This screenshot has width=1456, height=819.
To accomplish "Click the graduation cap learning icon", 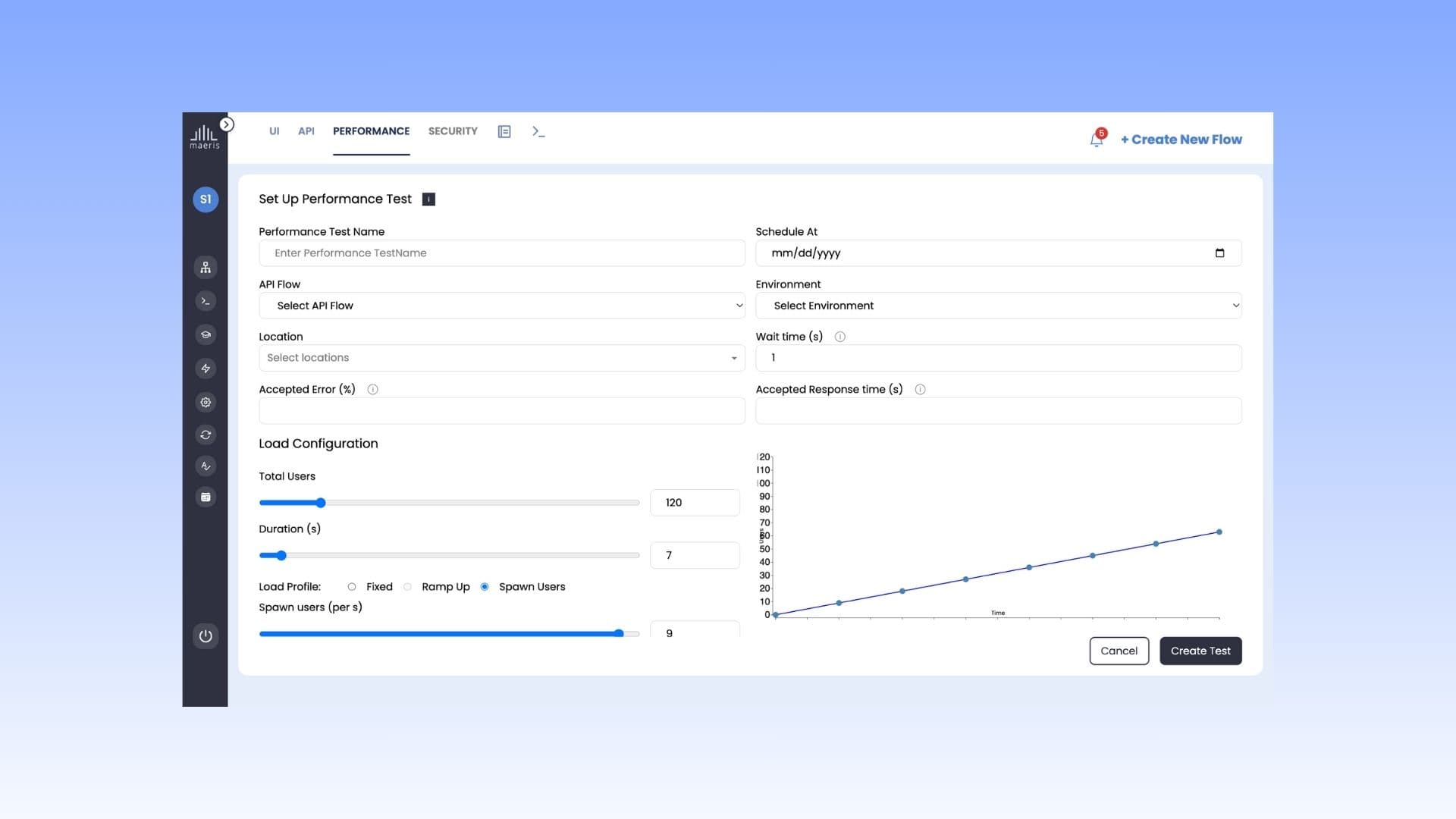I will pyautogui.click(x=206, y=334).
